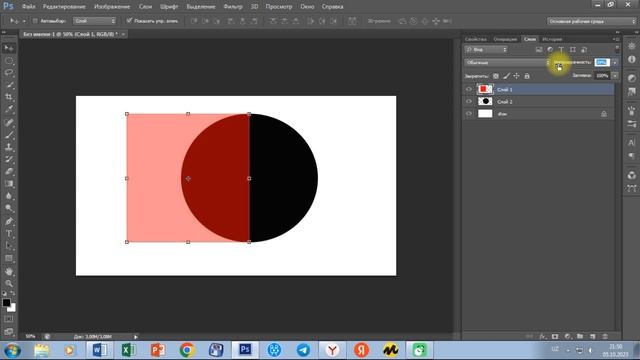
Task: Click the opacity value field
Action: click(x=602, y=62)
